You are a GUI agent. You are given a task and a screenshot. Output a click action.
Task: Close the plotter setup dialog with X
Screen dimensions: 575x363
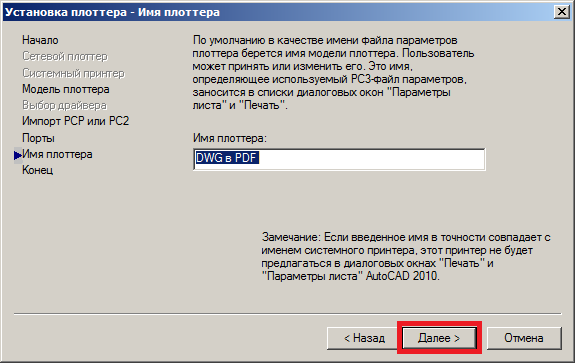click(561, 12)
